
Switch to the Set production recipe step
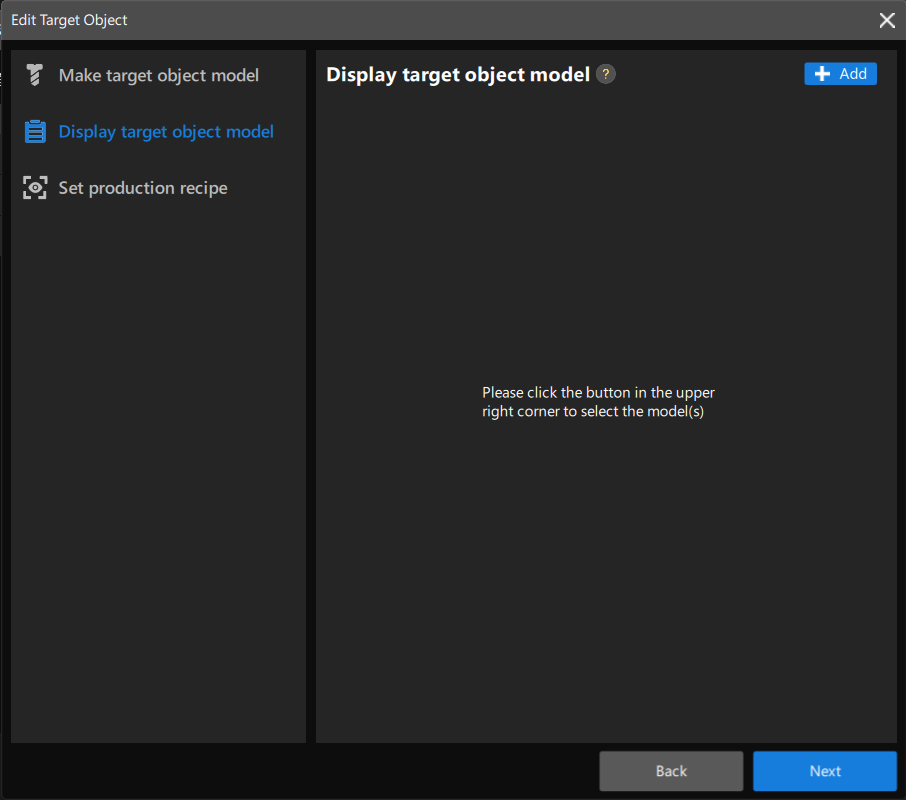pyautogui.click(x=143, y=188)
